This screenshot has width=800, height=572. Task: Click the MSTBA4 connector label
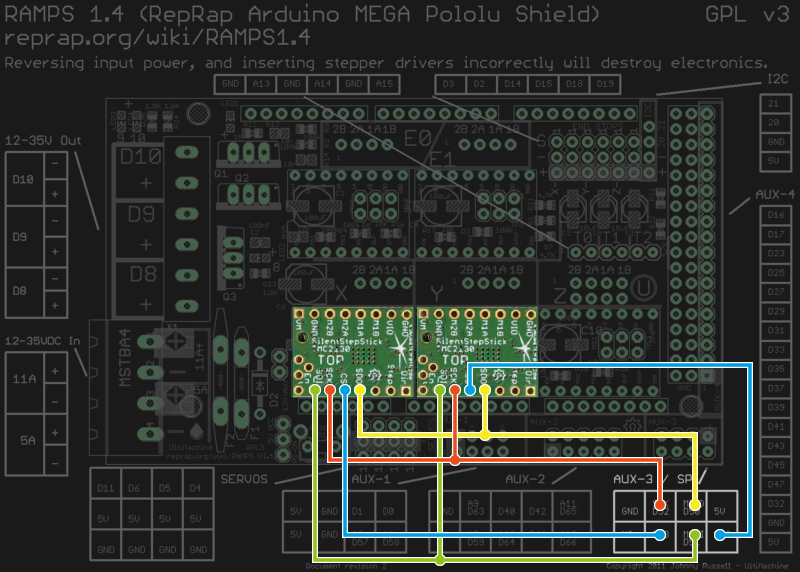pyautogui.click(x=125, y=357)
